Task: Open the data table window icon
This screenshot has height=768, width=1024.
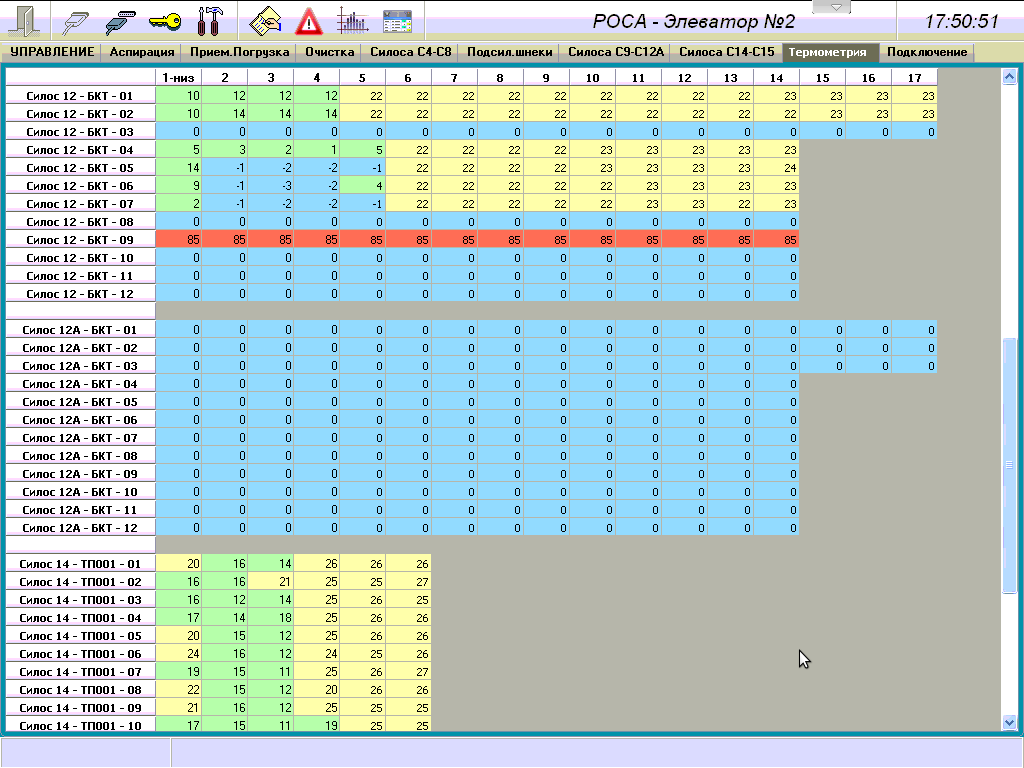Action: [x=397, y=20]
